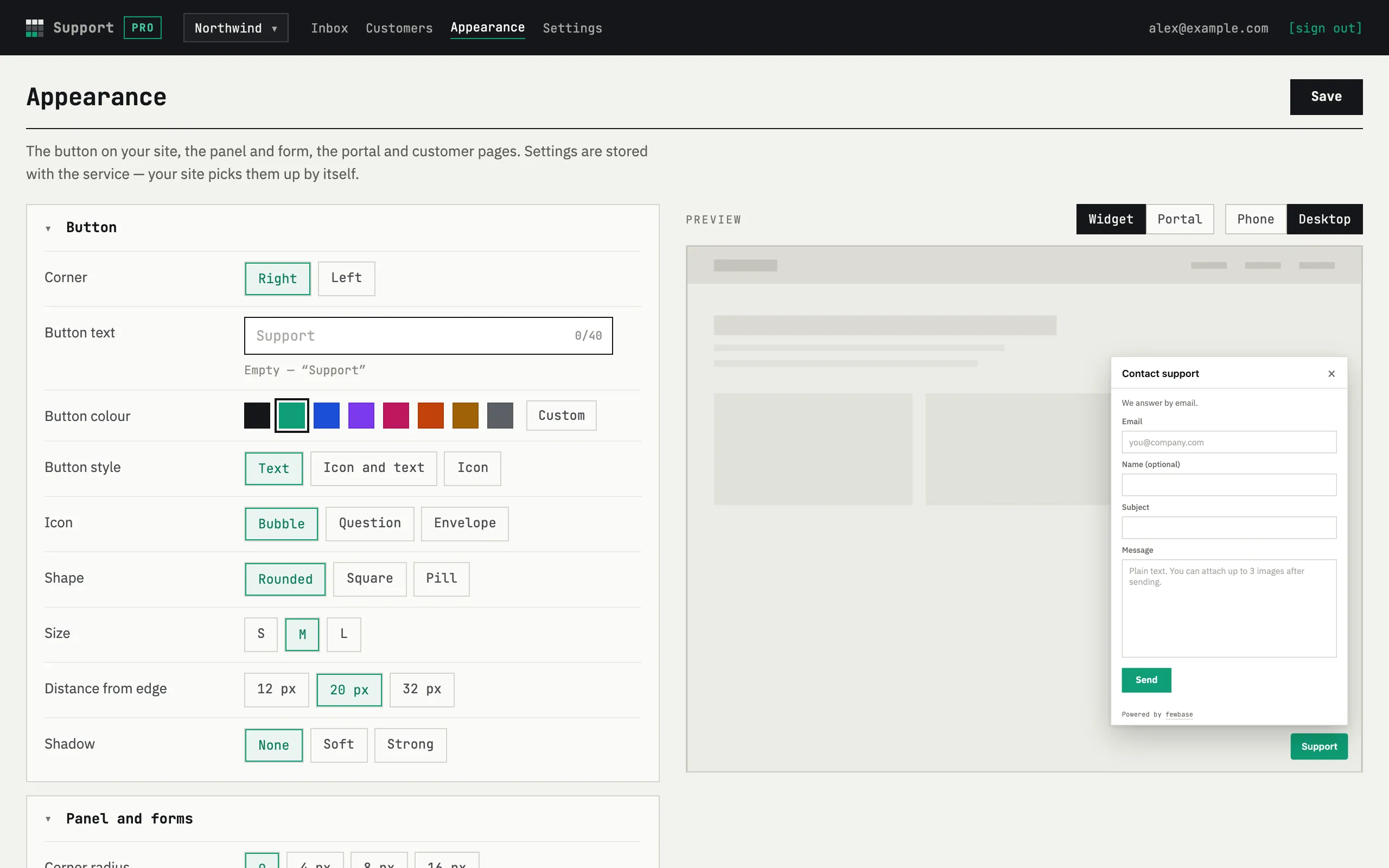Viewport: 1389px width, 868px height.
Task: Click the sign out link
Action: point(1326,28)
